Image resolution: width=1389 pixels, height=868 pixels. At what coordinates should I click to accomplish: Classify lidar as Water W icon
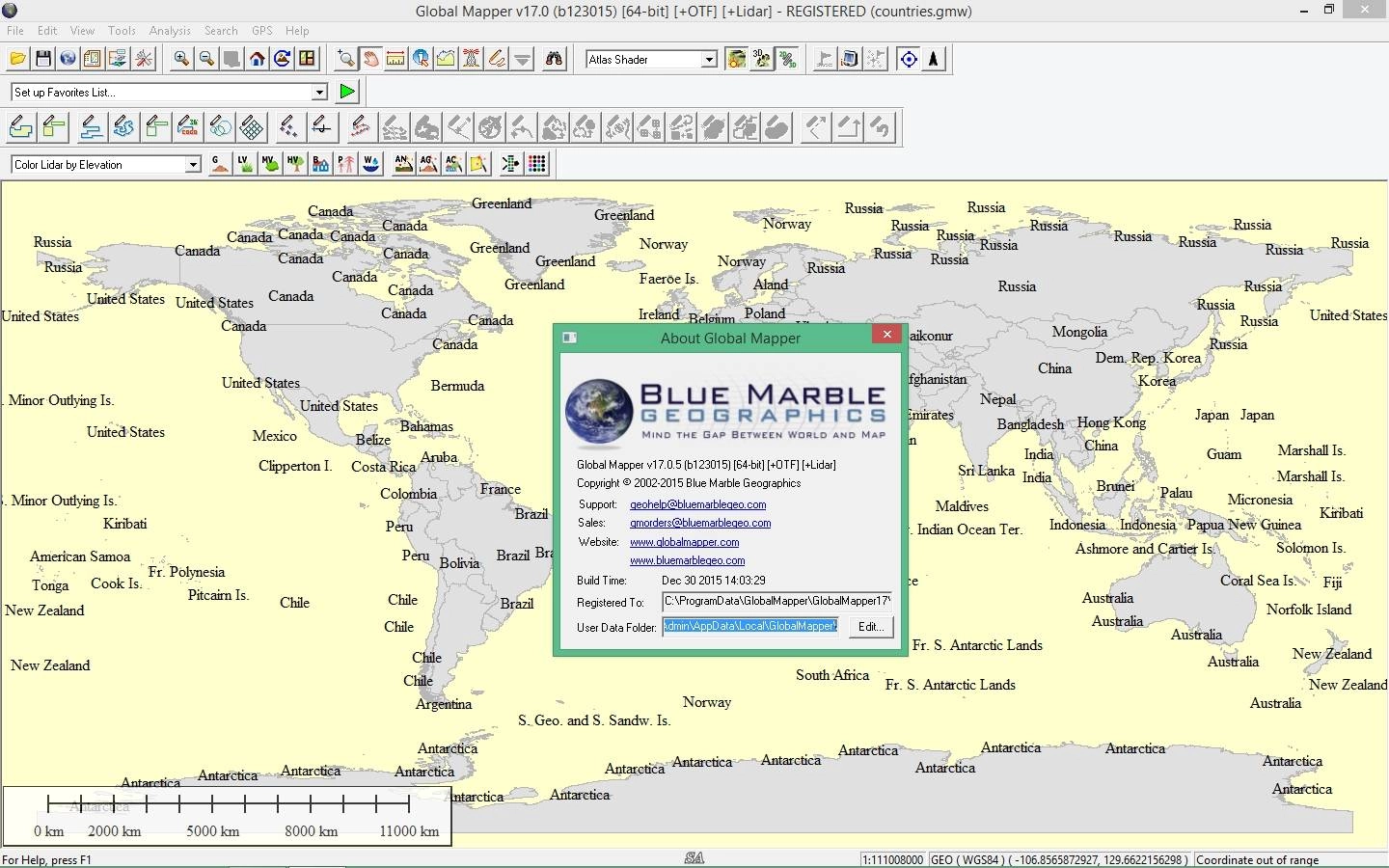point(370,164)
